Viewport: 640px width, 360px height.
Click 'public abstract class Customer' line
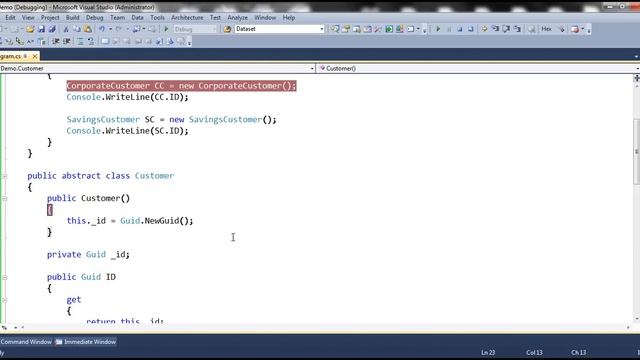101,176
